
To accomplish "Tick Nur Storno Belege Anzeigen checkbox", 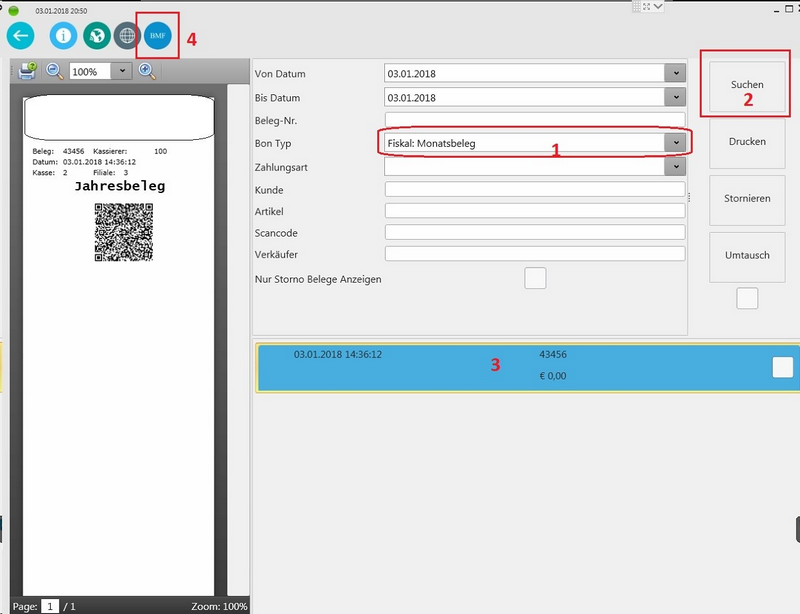I will click(535, 278).
